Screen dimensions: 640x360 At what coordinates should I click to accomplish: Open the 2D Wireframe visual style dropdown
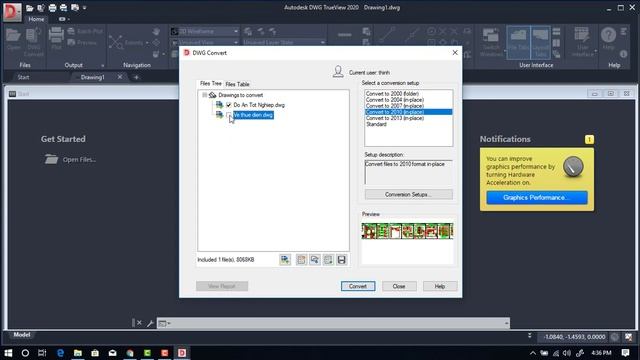click(x=204, y=31)
